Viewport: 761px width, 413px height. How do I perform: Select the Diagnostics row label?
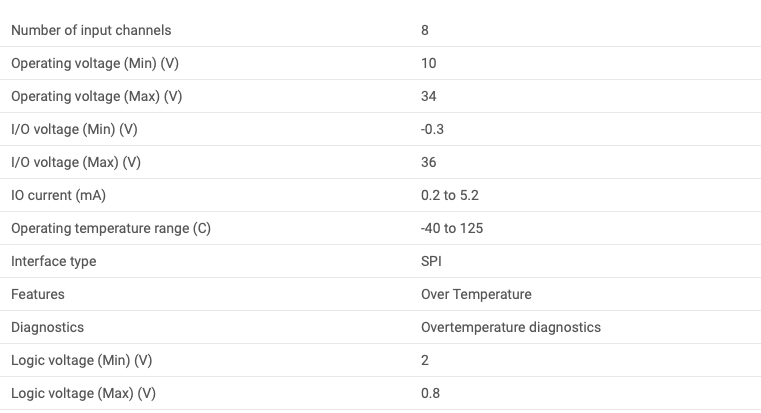[x=48, y=328]
